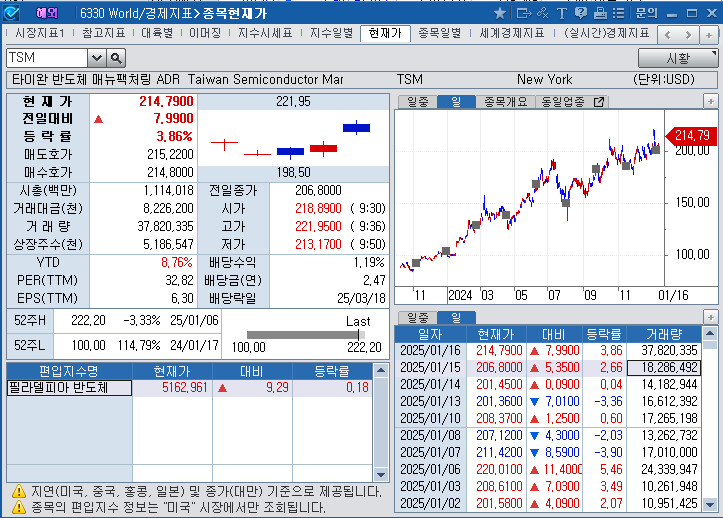The height and width of the screenshot is (518, 723).
Task: Switch to the 참고지표 tab
Action: point(104,33)
